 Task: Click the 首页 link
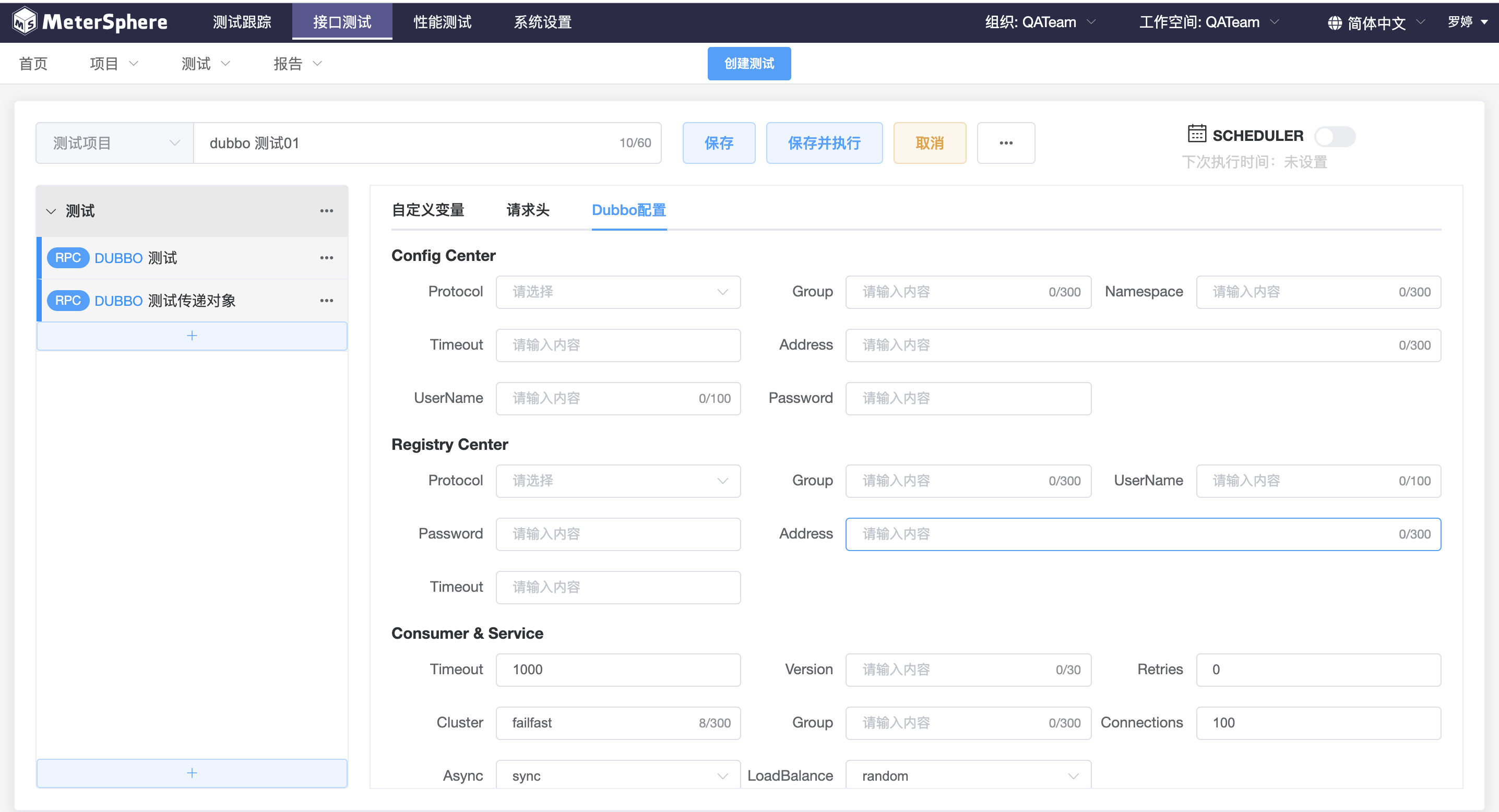[33, 63]
